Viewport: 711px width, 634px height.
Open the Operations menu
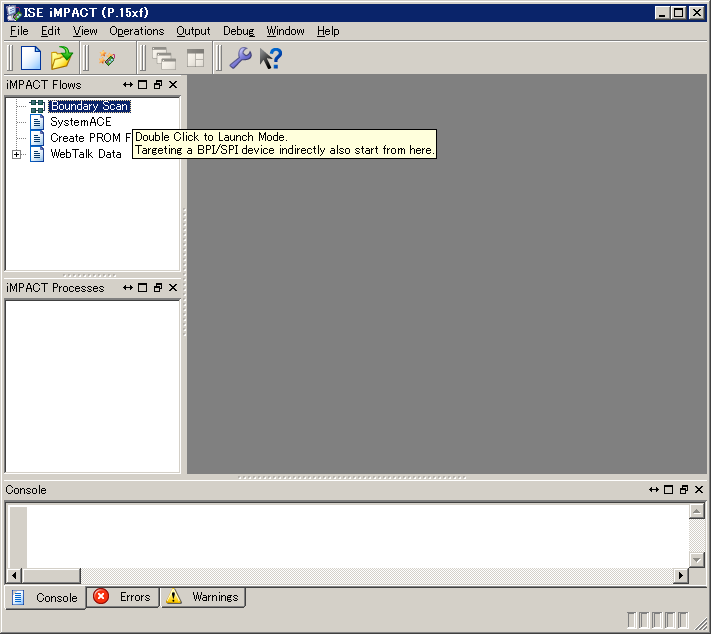136,31
